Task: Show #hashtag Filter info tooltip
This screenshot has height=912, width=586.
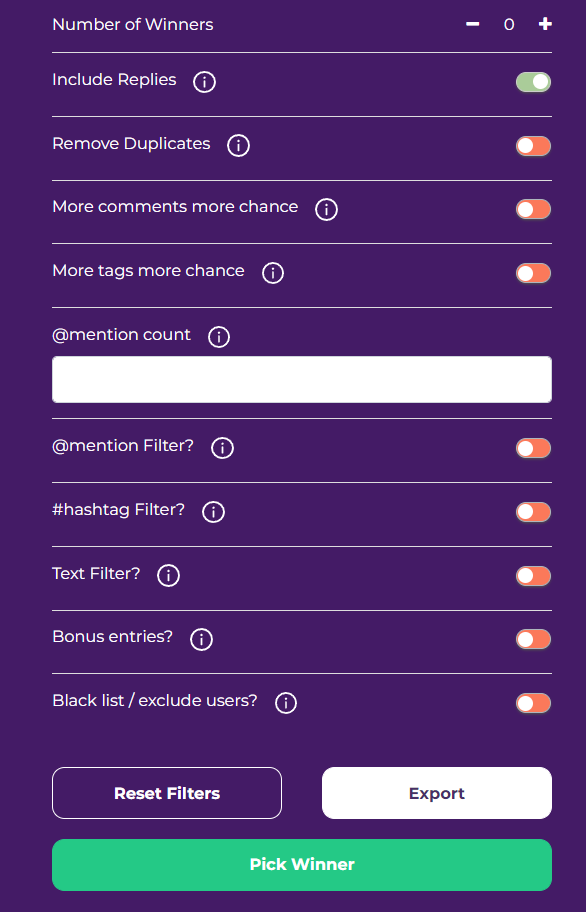Action: click(x=213, y=512)
